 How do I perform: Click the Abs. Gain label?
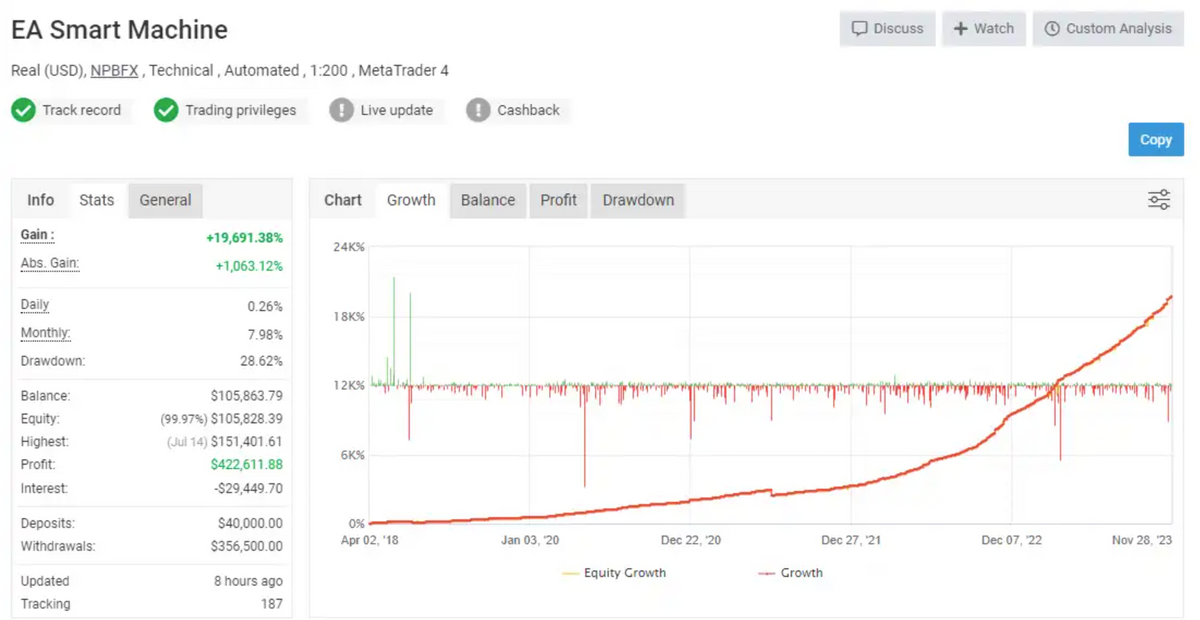click(50, 264)
